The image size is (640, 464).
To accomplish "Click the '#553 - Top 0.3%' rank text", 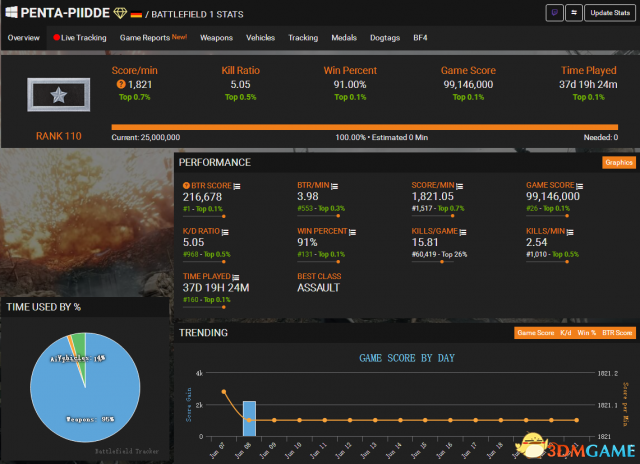I will pos(321,209).
